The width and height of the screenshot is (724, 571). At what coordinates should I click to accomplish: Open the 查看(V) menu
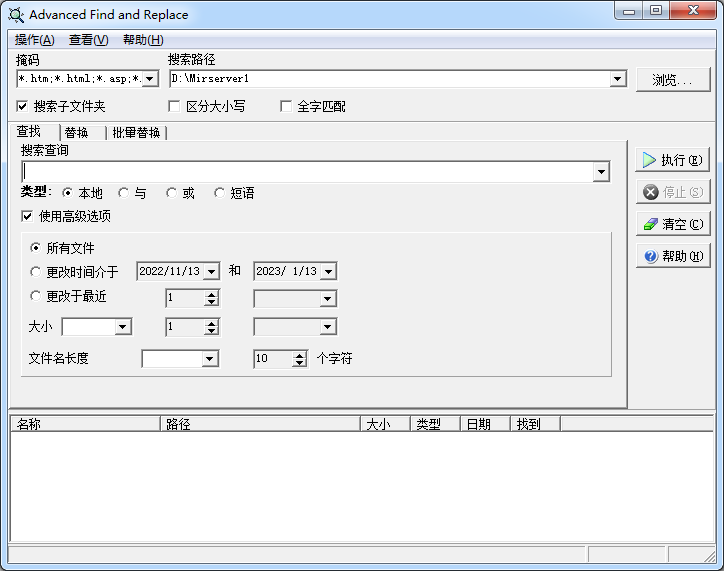click(x=88, y=40)
